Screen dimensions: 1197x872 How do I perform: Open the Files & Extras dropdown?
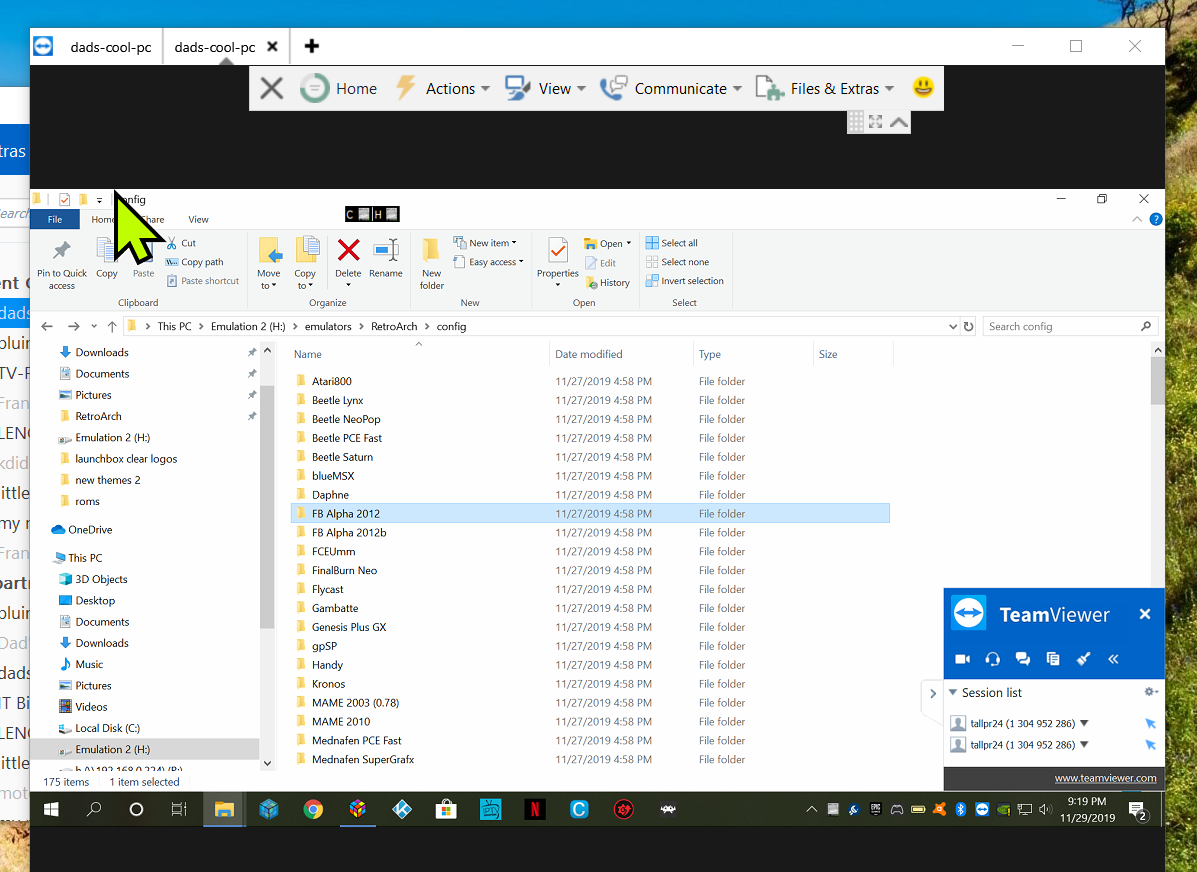pos(824,89)
